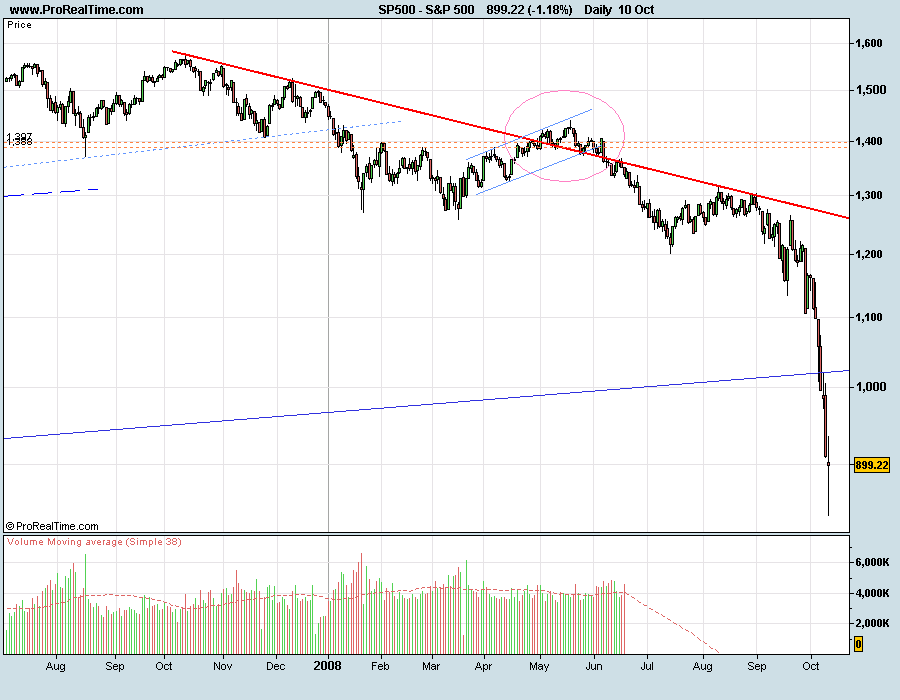Click the 4,000K volume axis label
Image resolution: width=900 pixels, height=700 pixels.
click(x=871, y=593)
